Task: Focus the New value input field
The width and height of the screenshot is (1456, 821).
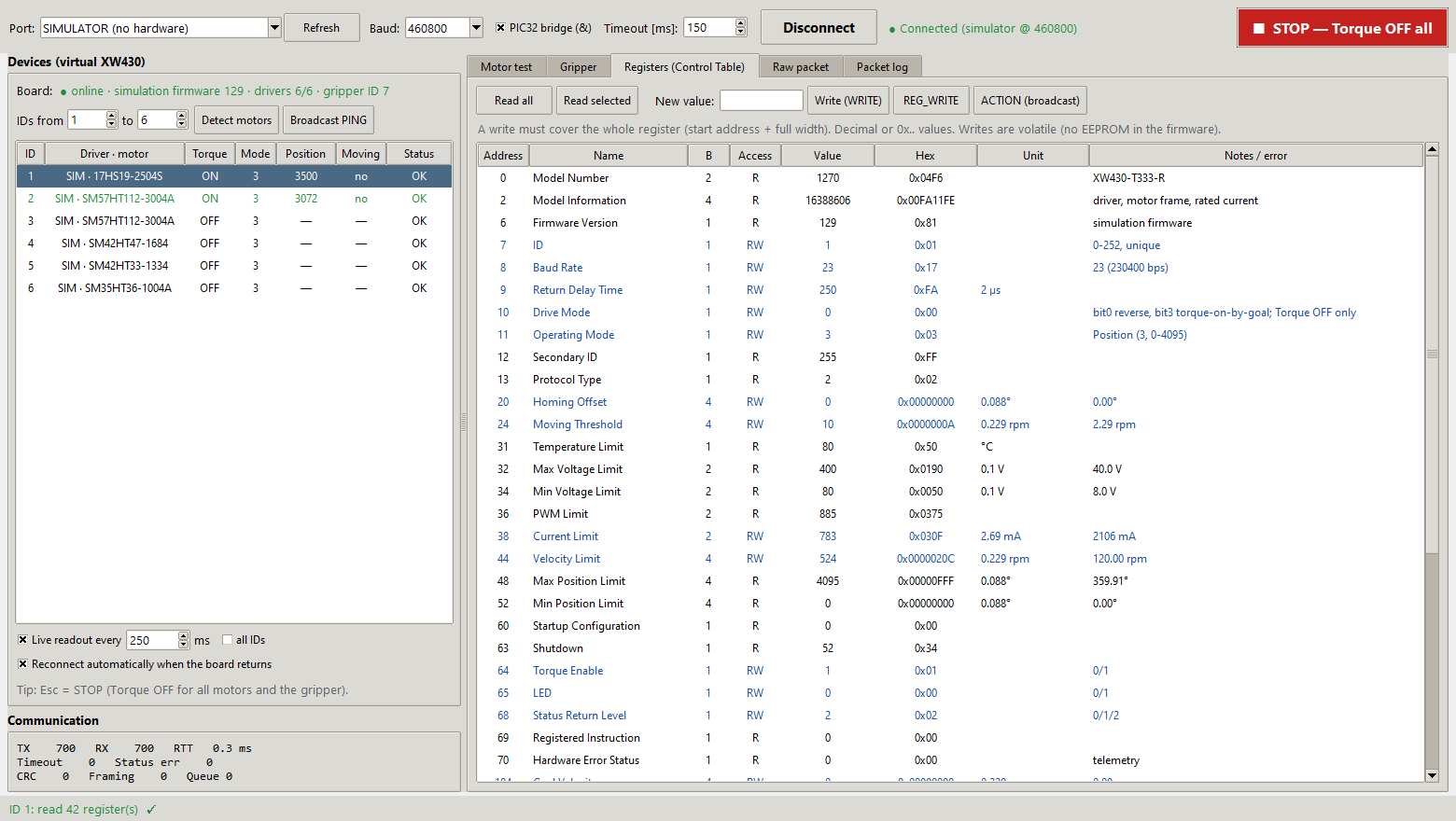Action: tap(762, 101)
